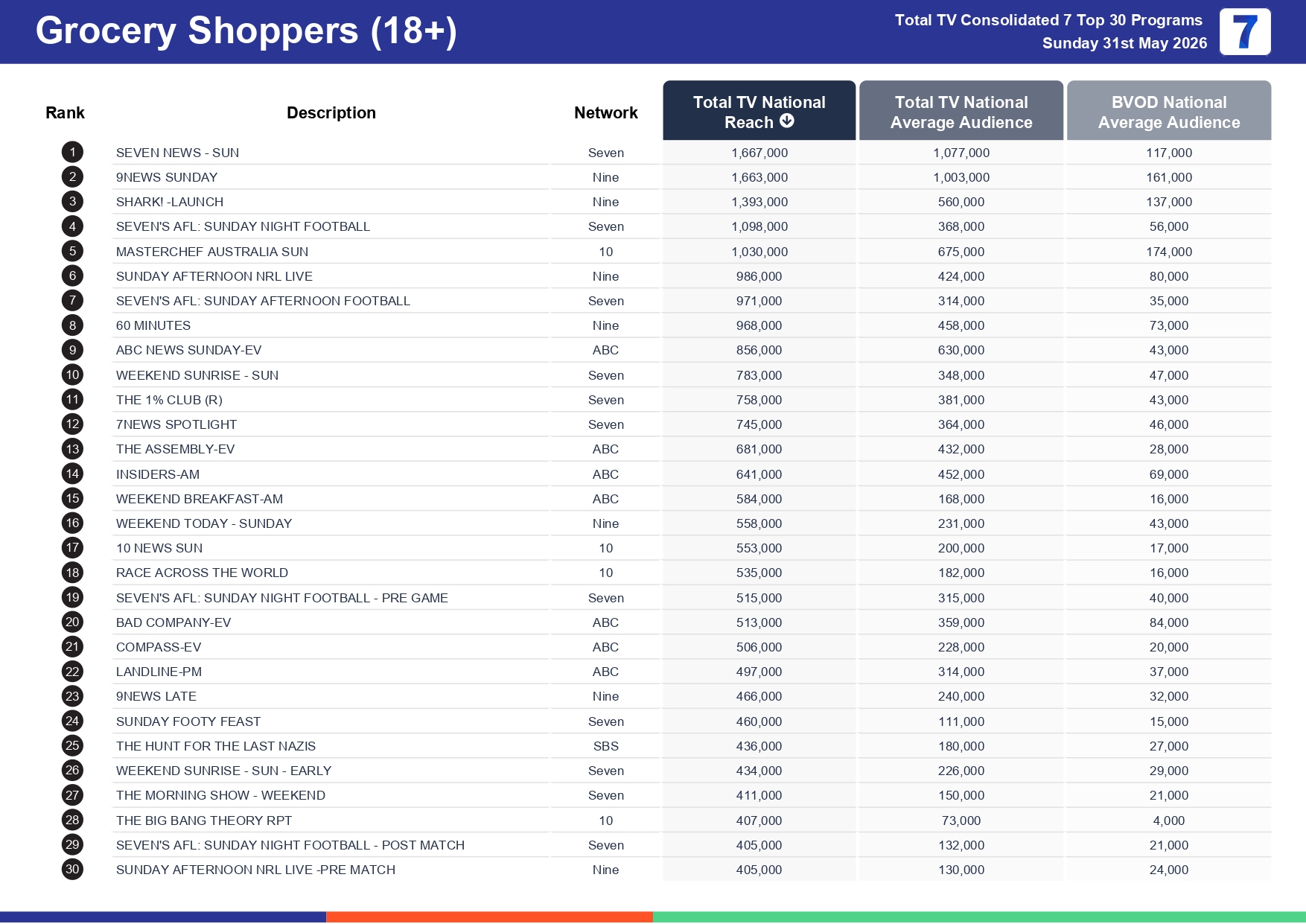Viewport: 1306px width, 924px height.
Task: Select the 9NEWS LATE program name
Action: (156, 696)
